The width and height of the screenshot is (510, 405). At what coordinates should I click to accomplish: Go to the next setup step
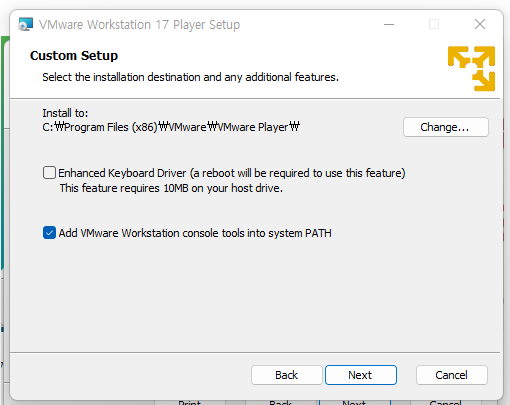click(x=361, y=375)
